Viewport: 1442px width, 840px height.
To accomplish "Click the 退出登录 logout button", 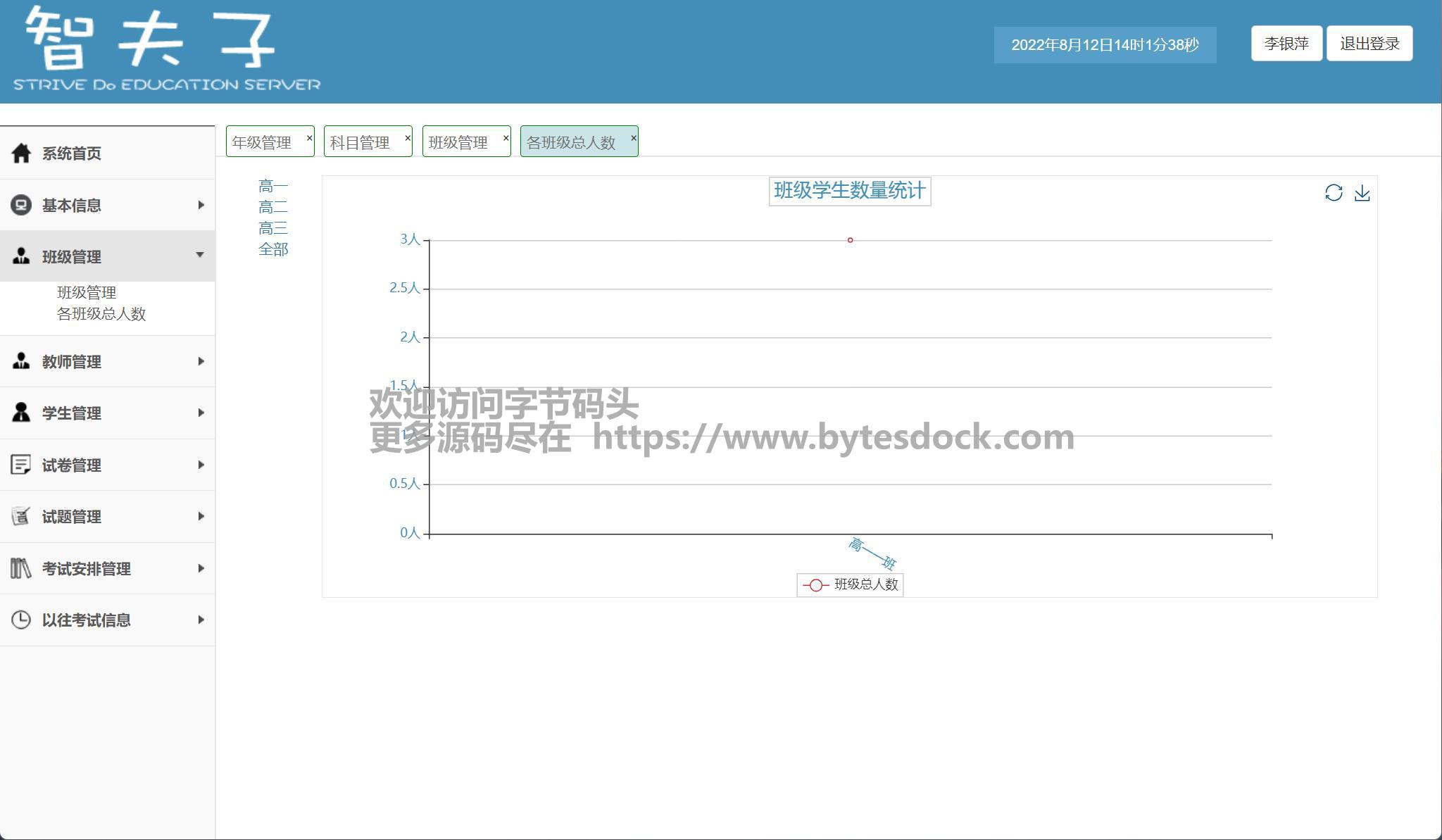I will point(1369,44).
